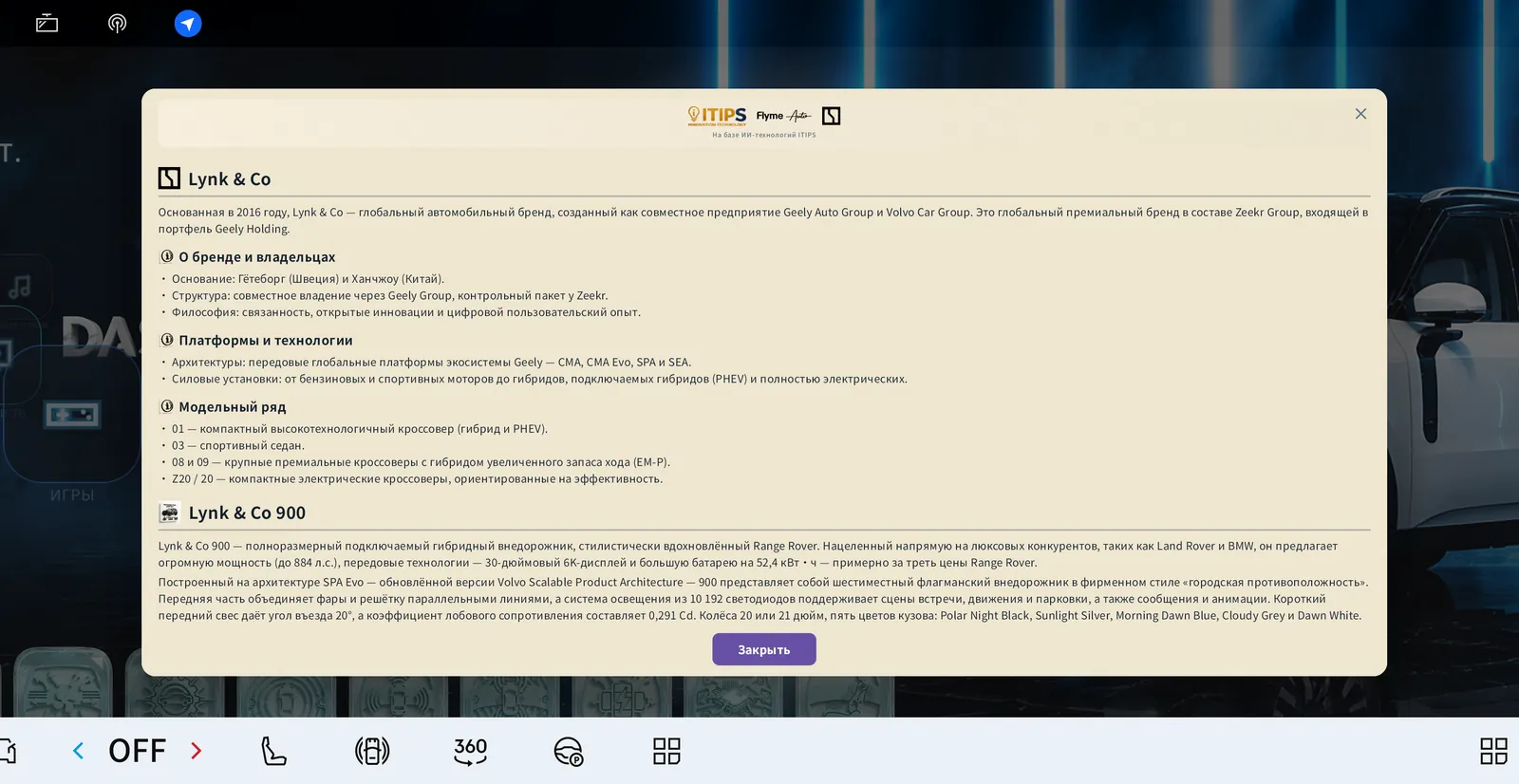The height and width of the screenshot is (784, 1519).
Task: Close the dialog with the X icon
Action: 1360,114
